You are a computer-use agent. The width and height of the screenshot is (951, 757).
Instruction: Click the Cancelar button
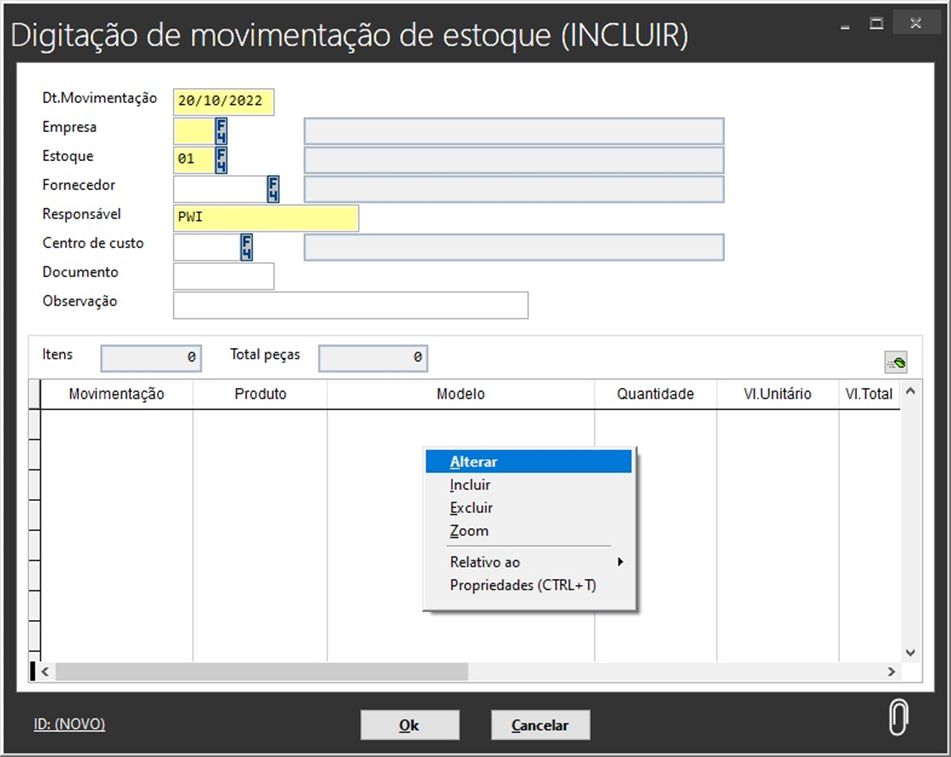click(x=540, y=725)
